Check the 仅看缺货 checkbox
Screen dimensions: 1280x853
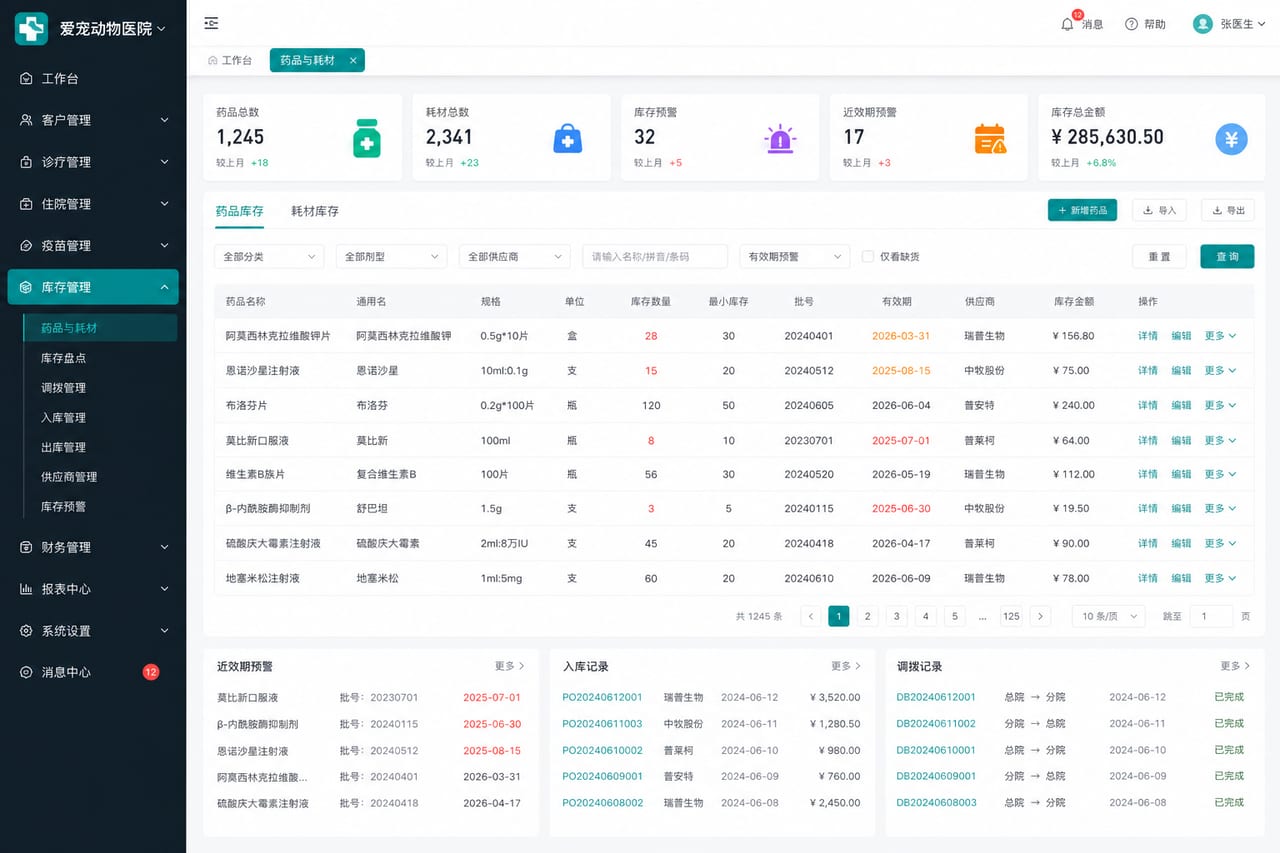pyautogui.click(x=868, y=257)
